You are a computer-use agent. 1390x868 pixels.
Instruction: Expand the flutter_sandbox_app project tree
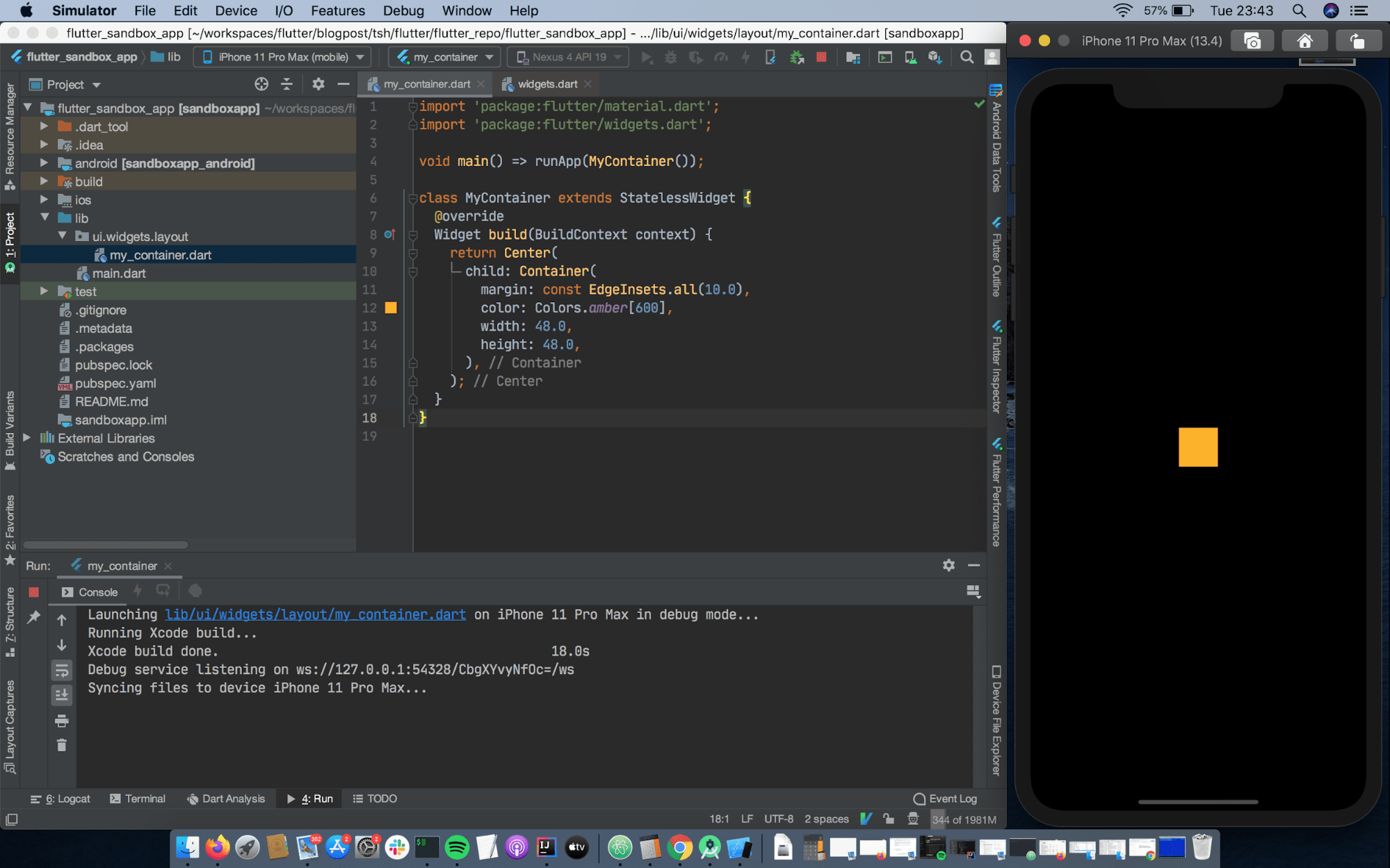click(26, 107)
